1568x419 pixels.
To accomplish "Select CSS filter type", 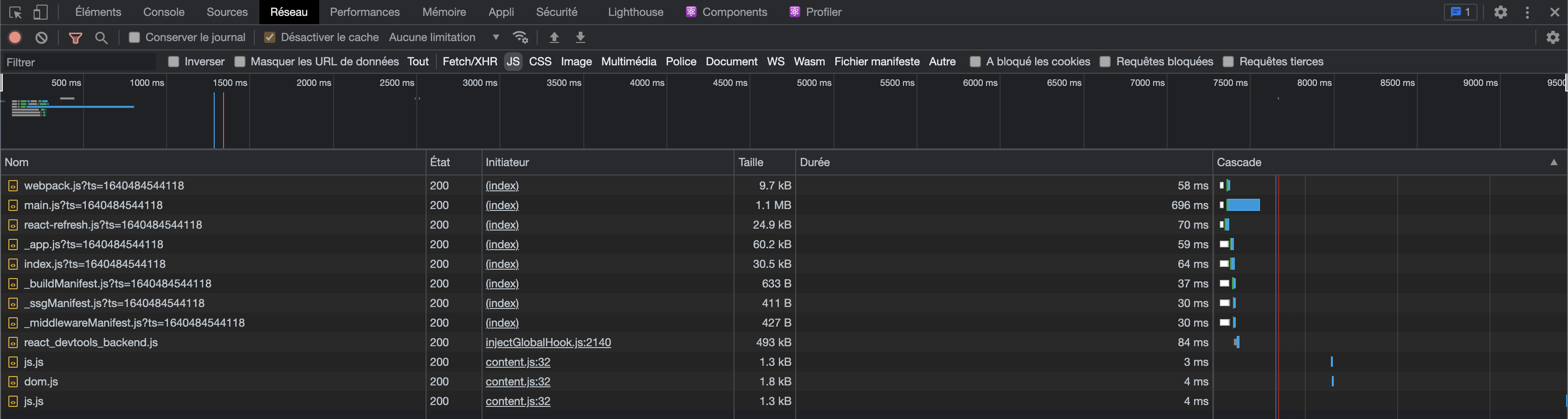I will [x=540, y=62].
